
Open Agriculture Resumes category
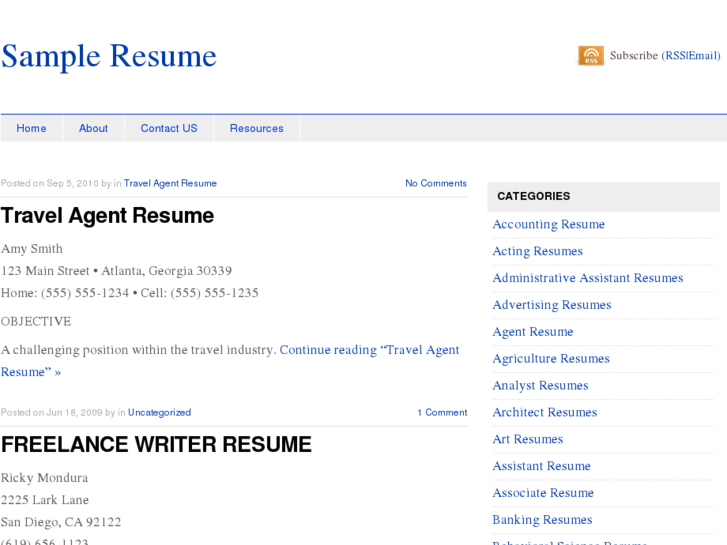(x=551, y=359)
